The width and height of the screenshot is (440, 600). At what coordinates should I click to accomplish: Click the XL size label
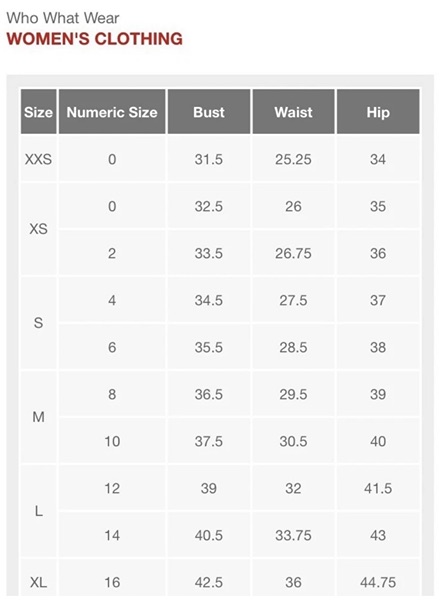click(39, 582)
